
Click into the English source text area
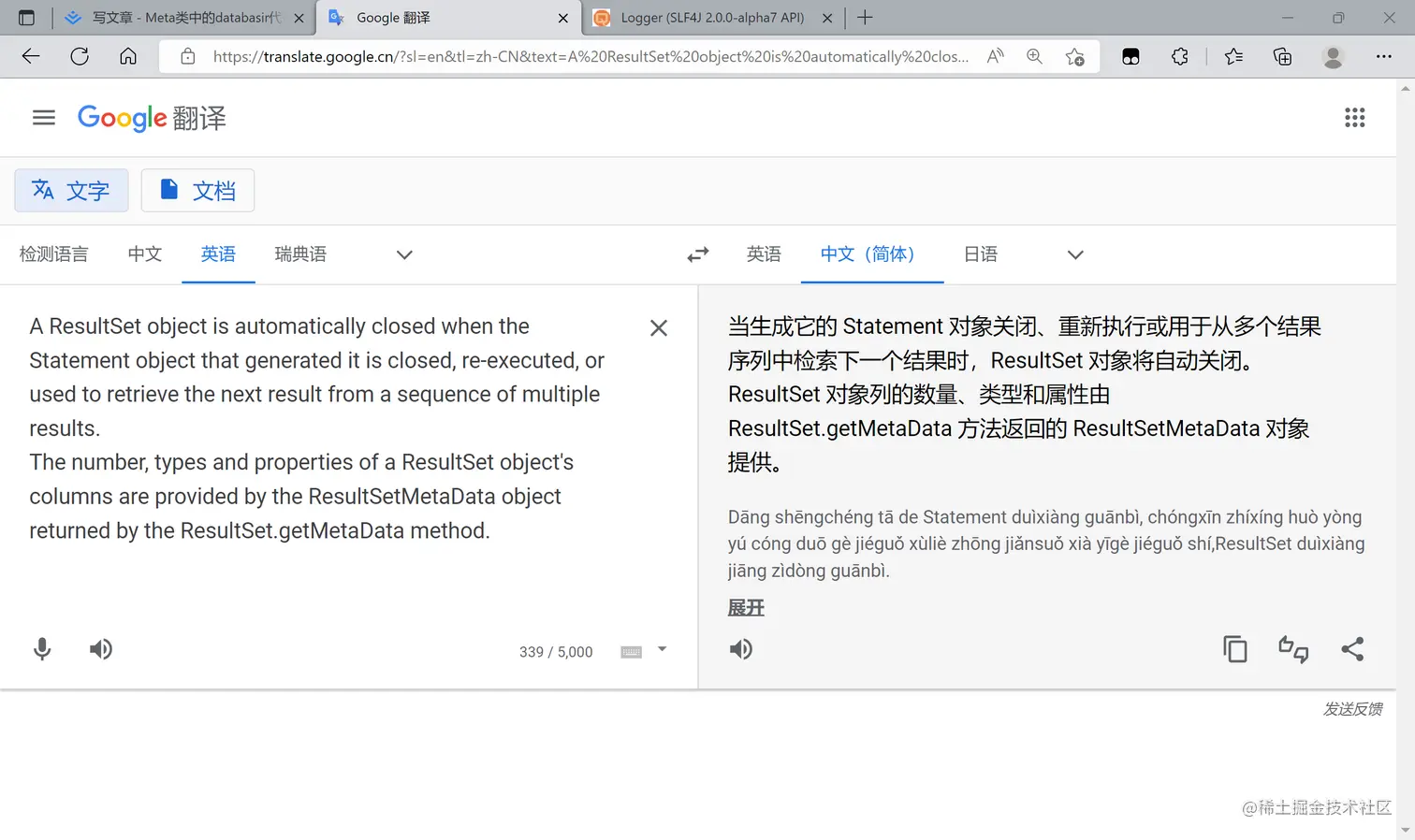(x=318, y=428)
